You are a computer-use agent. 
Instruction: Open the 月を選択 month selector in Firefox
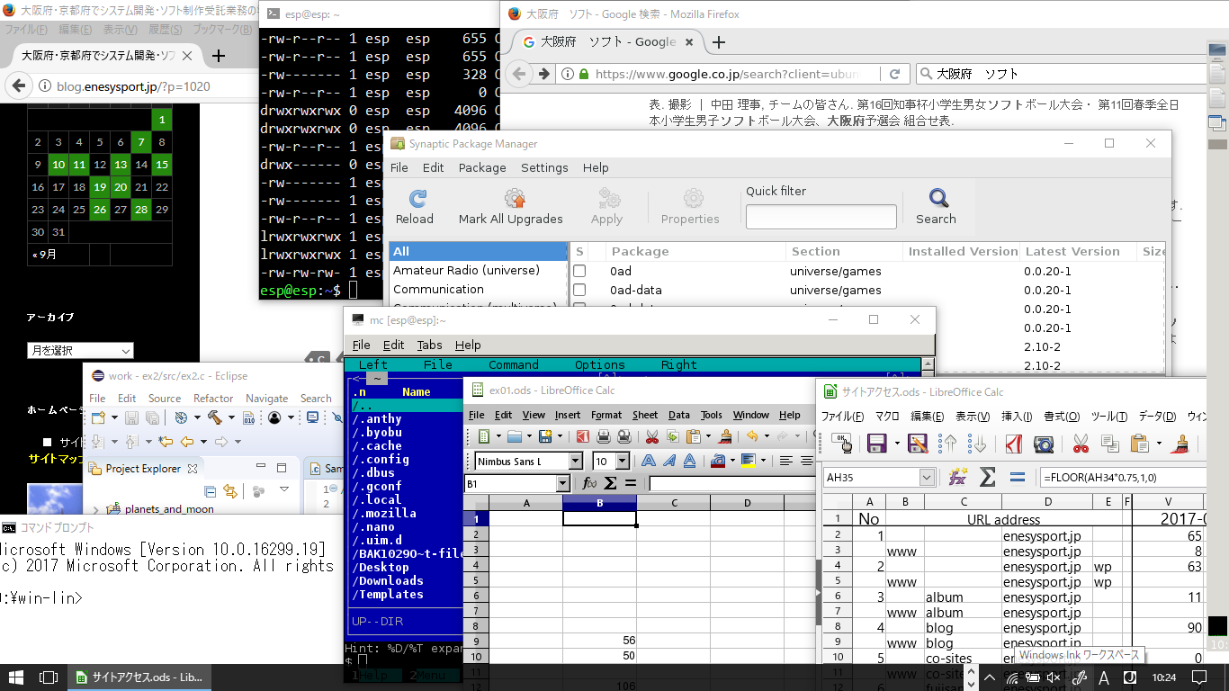click(80, 350)
